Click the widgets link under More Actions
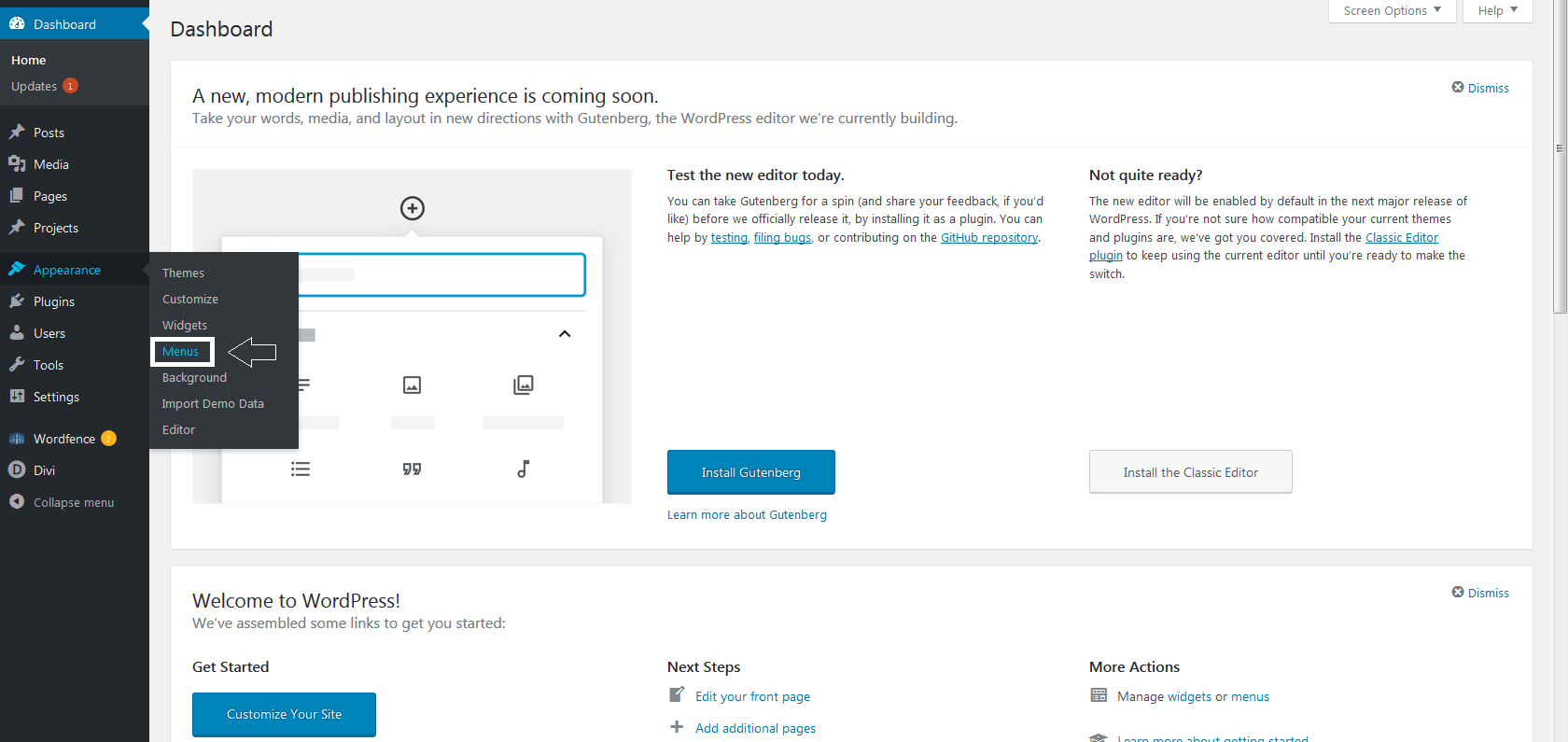1568x742 pixels. click(x=1189, y=696)
